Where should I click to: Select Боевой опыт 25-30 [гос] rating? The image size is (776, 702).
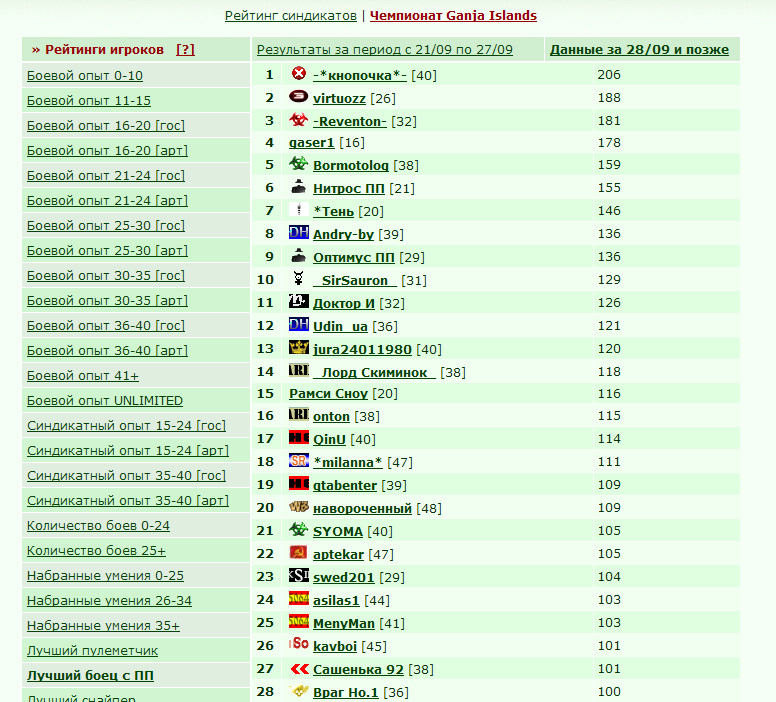[x=106, y=226]
